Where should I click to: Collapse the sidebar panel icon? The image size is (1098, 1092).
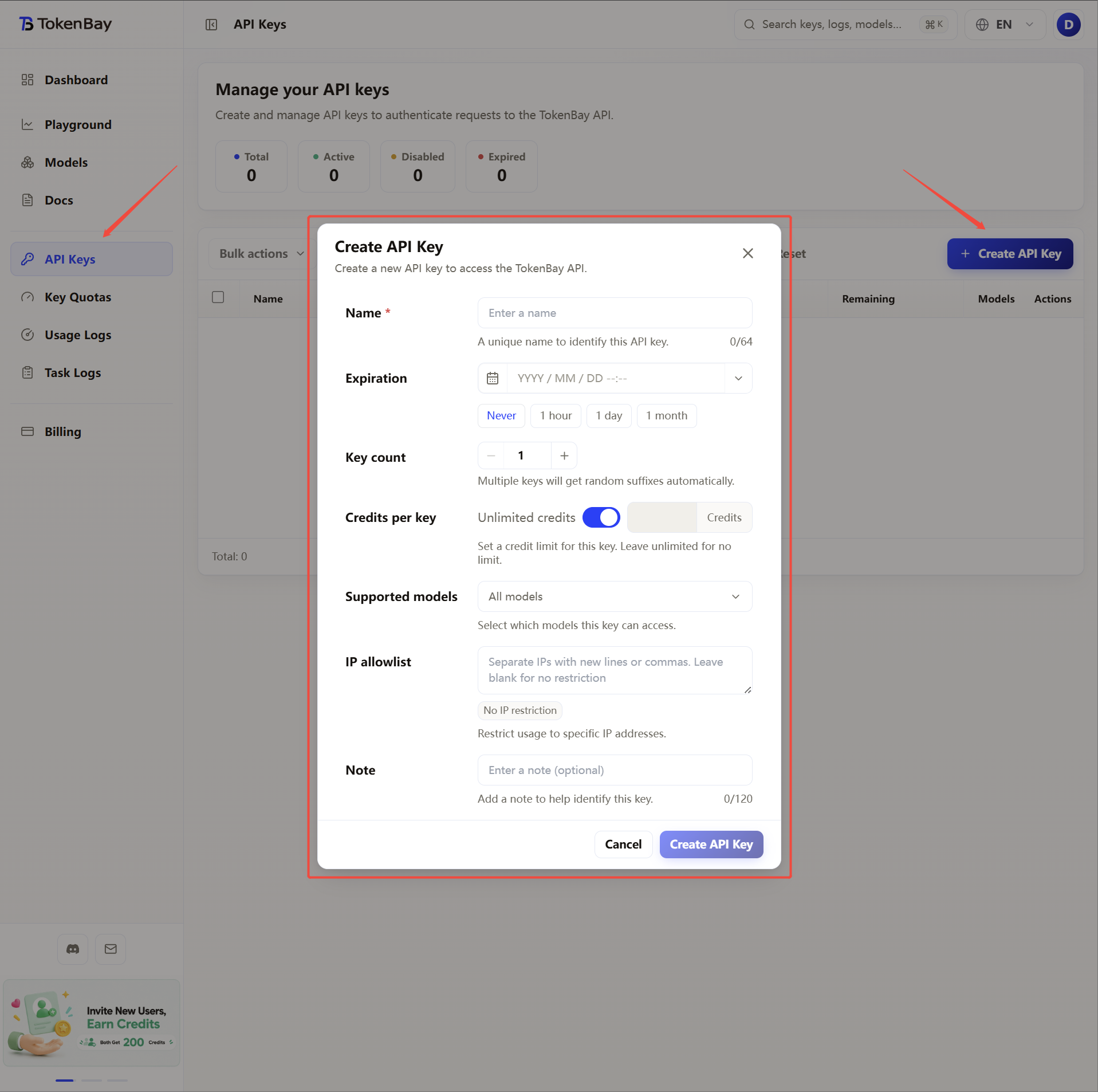(x=211, y=25)
